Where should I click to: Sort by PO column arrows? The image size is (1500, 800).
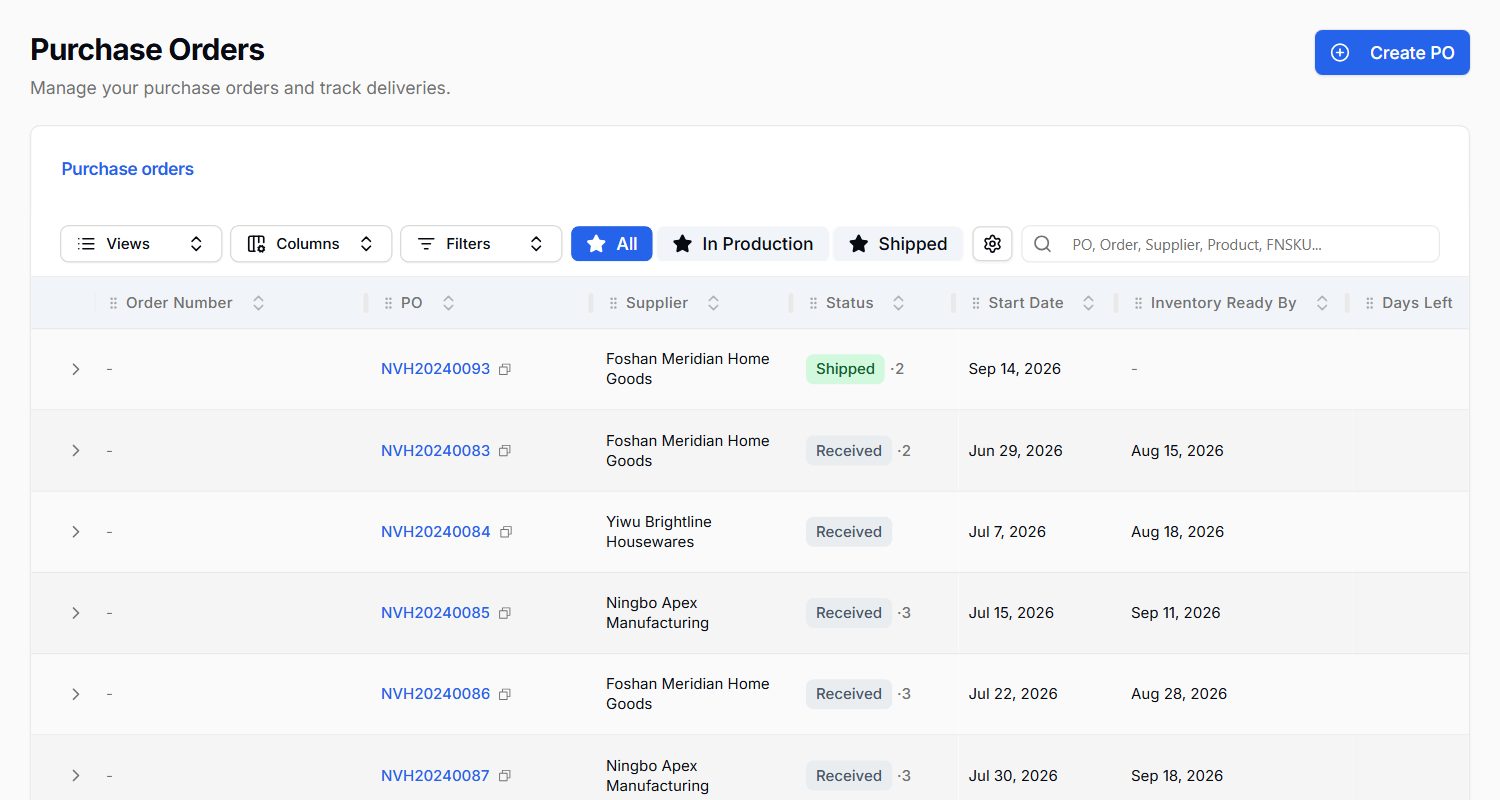coord(448,303)
